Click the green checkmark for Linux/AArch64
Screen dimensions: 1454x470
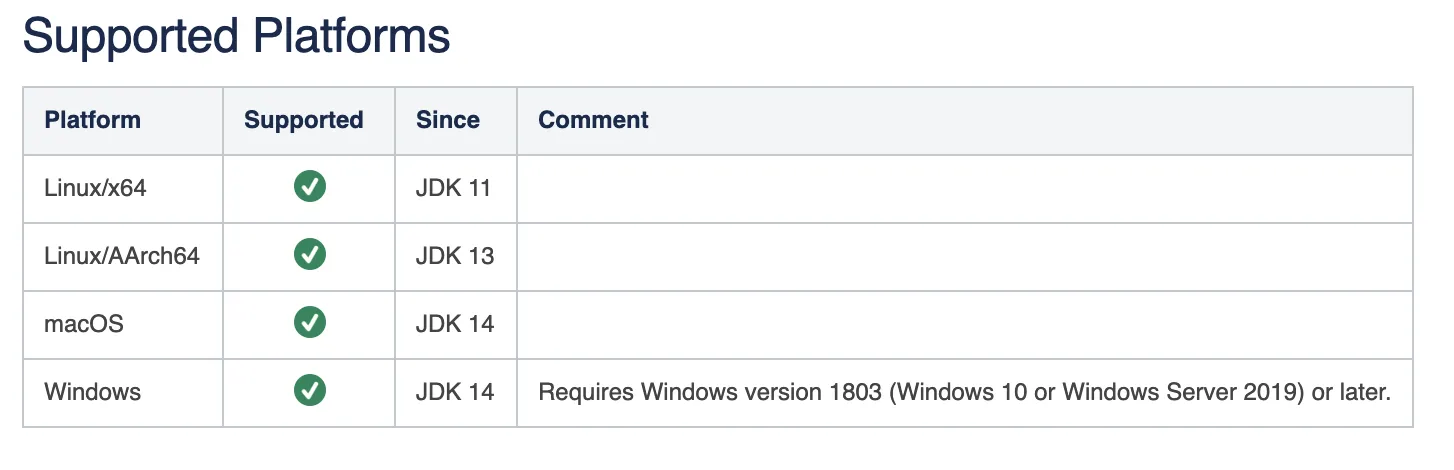point(309,255)
